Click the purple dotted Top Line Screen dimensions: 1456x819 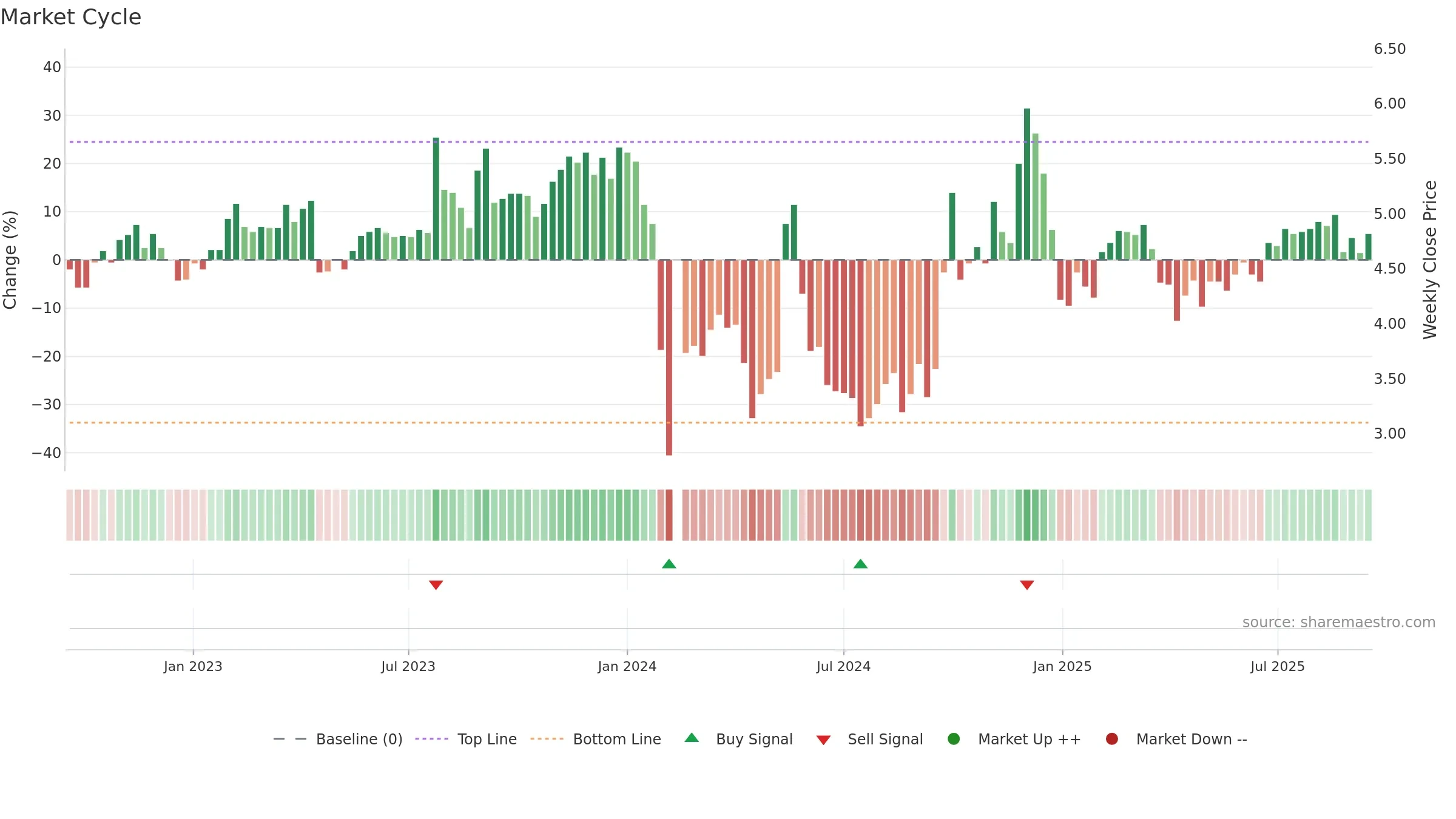click(719, 142)
